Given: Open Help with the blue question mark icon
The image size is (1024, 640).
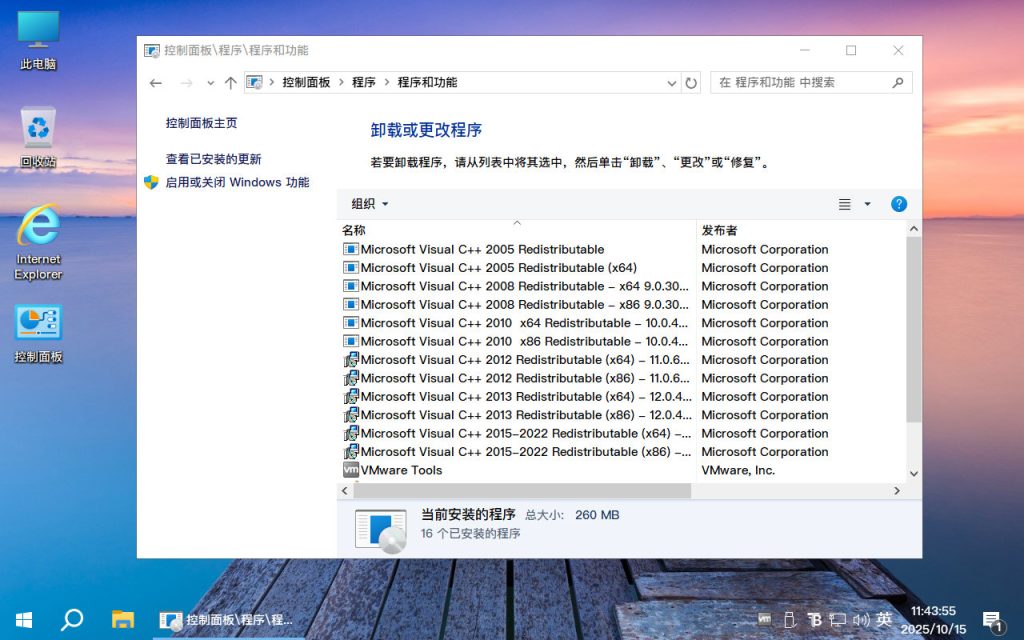Looking at the screenshot, I should tap(898, 204).
